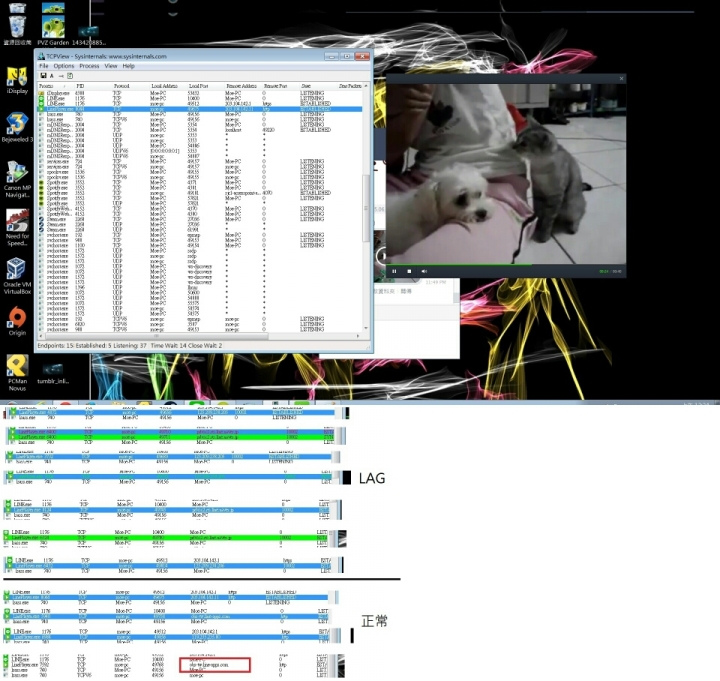The height and width of the screenshot is (681, 720).
Task: Select the Recycle Bin desktop icon
Action: [x=17, y=30]
